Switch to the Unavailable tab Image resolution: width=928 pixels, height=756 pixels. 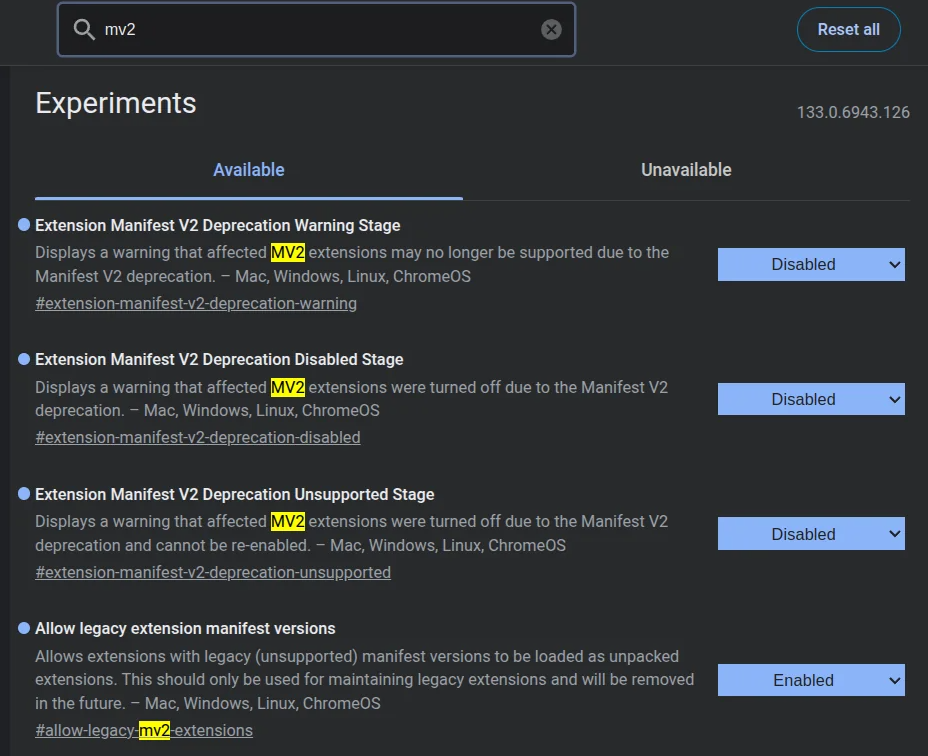(686, 170)
